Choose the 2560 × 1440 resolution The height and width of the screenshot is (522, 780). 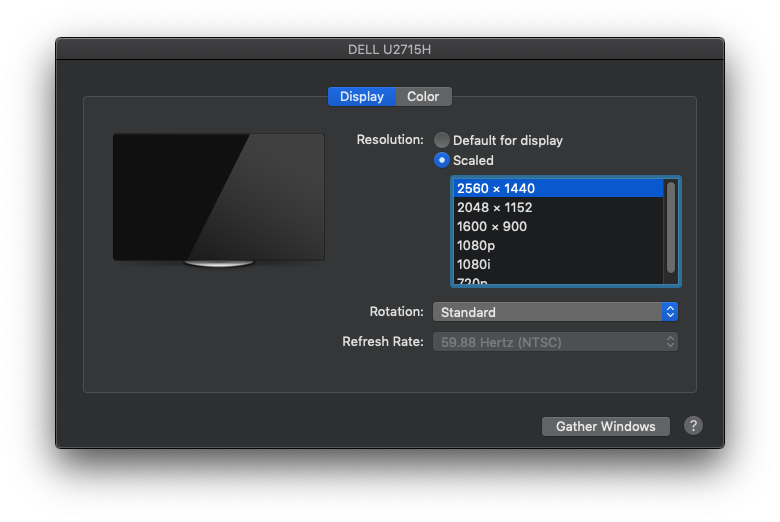pos(558,189)
